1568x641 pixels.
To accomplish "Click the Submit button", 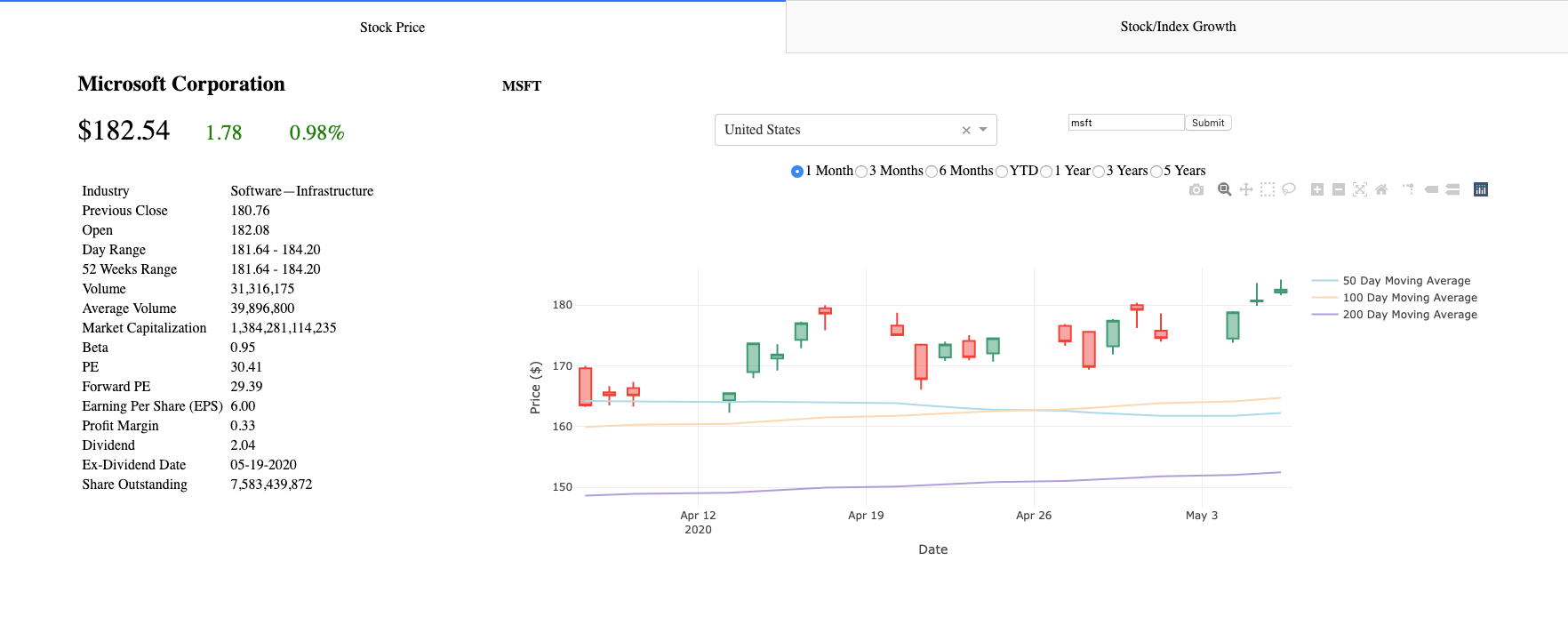I will point(1208,123).
